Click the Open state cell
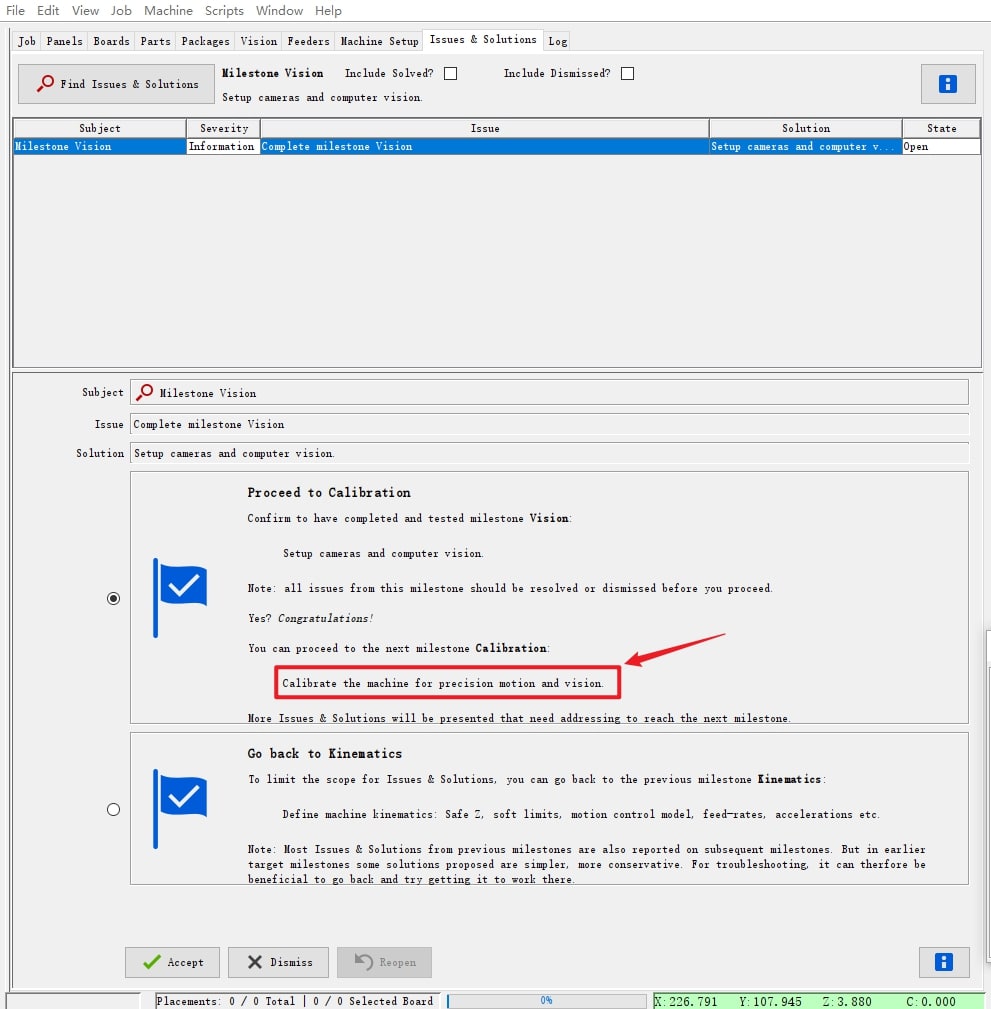The image size is (991, 1009). pyautogui.click(x=941, y=147)
